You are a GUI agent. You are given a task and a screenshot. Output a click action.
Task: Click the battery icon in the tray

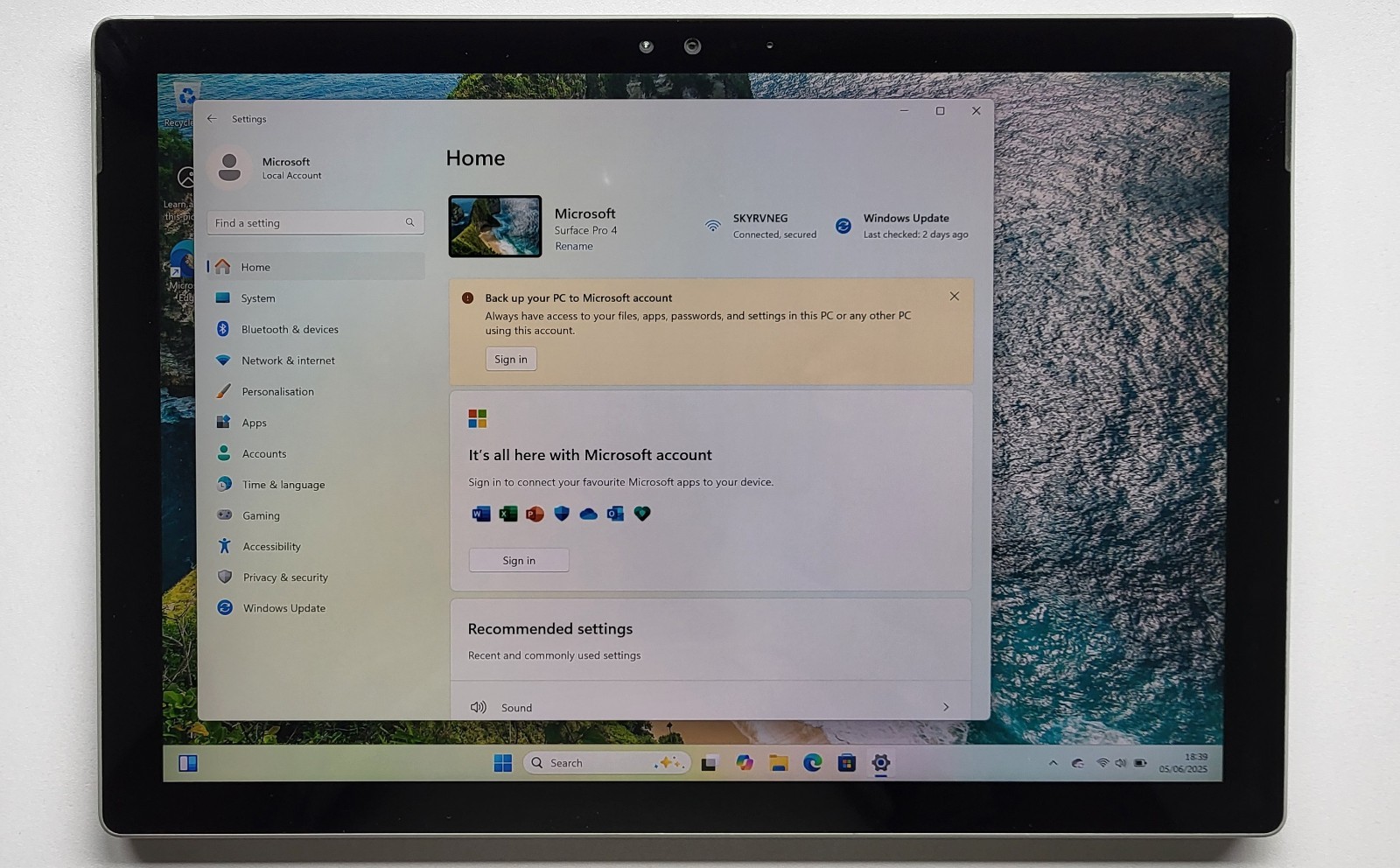point(1140,763)
